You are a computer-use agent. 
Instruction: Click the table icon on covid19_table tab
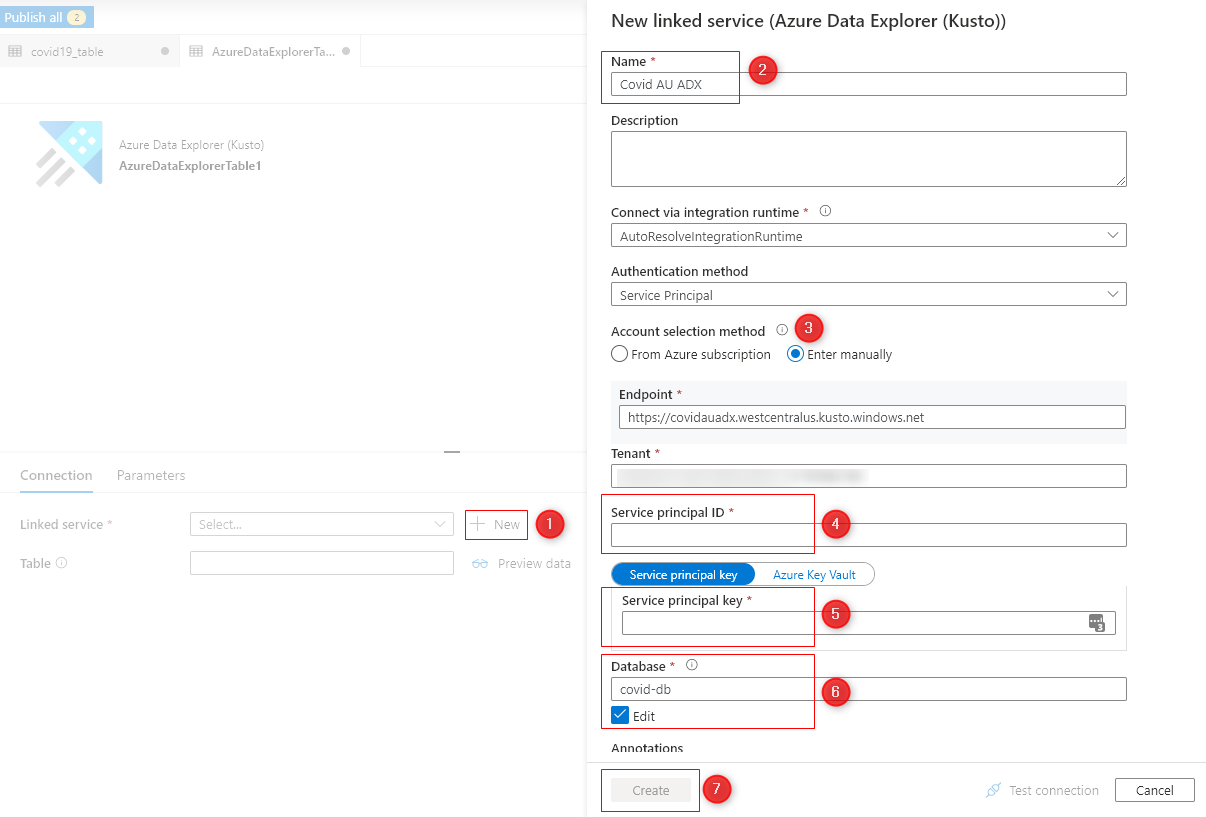(x=15, y=51)
